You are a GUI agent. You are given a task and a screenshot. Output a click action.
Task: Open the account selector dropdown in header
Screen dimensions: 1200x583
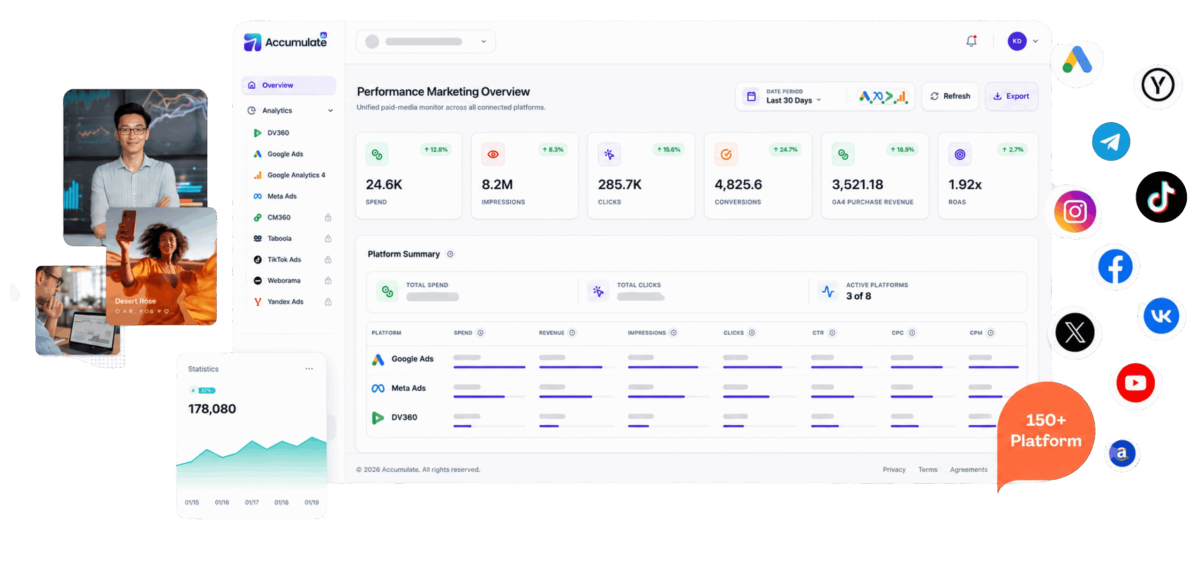tap(425, 41)
